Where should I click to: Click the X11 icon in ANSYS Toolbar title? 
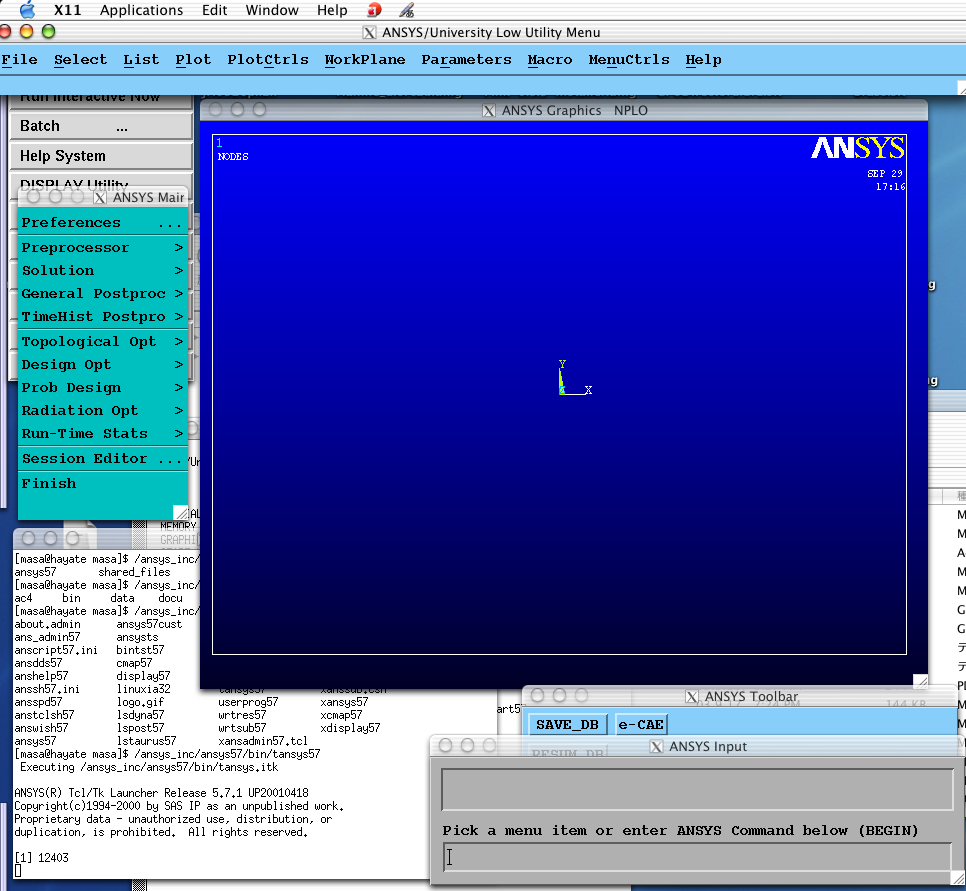(x=692, y=697)
